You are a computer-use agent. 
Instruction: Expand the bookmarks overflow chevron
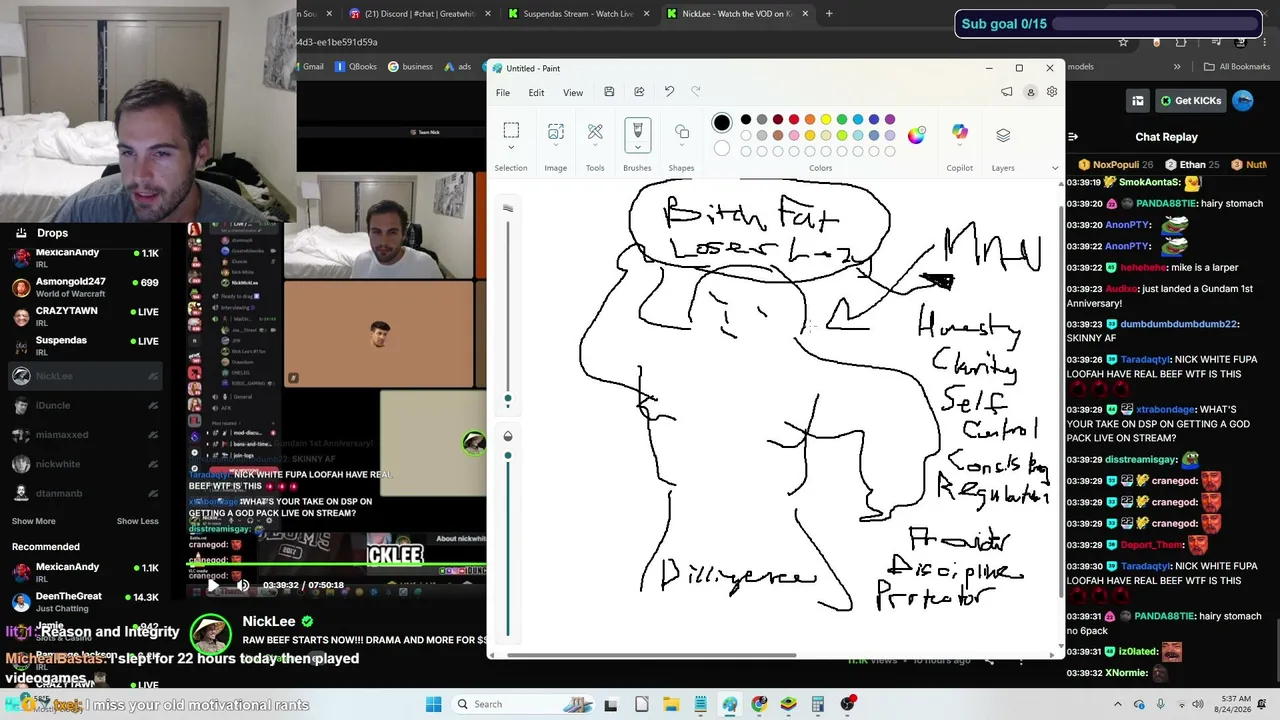pyautogui.click(x=1177, y=67)
